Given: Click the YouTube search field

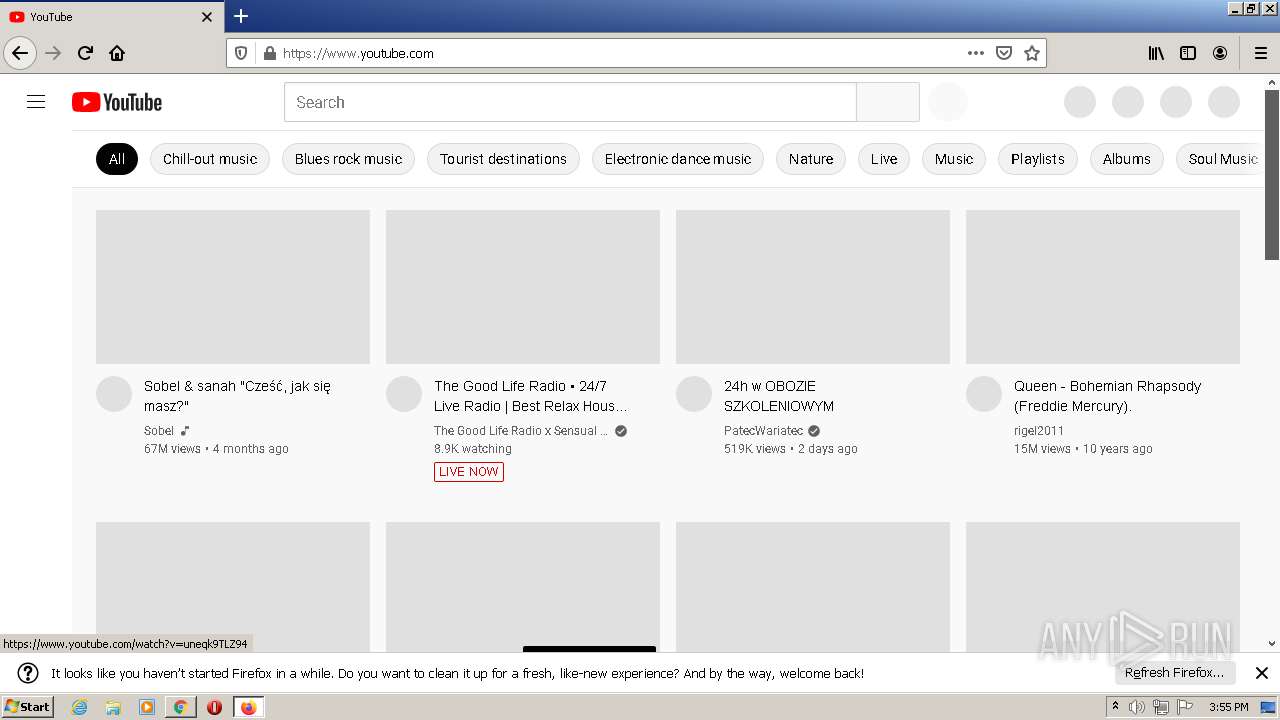Looking at the screenshot, I should (570, 102).
